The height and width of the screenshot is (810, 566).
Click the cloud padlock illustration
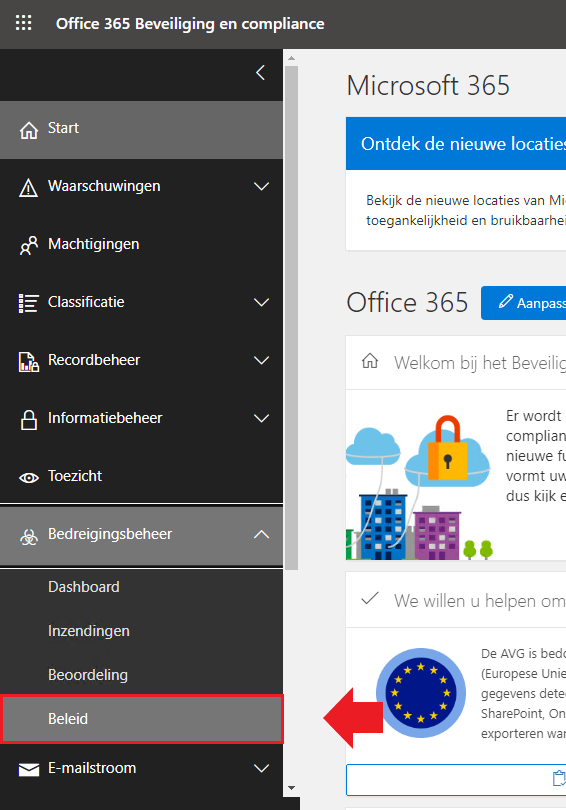[447, 452]
